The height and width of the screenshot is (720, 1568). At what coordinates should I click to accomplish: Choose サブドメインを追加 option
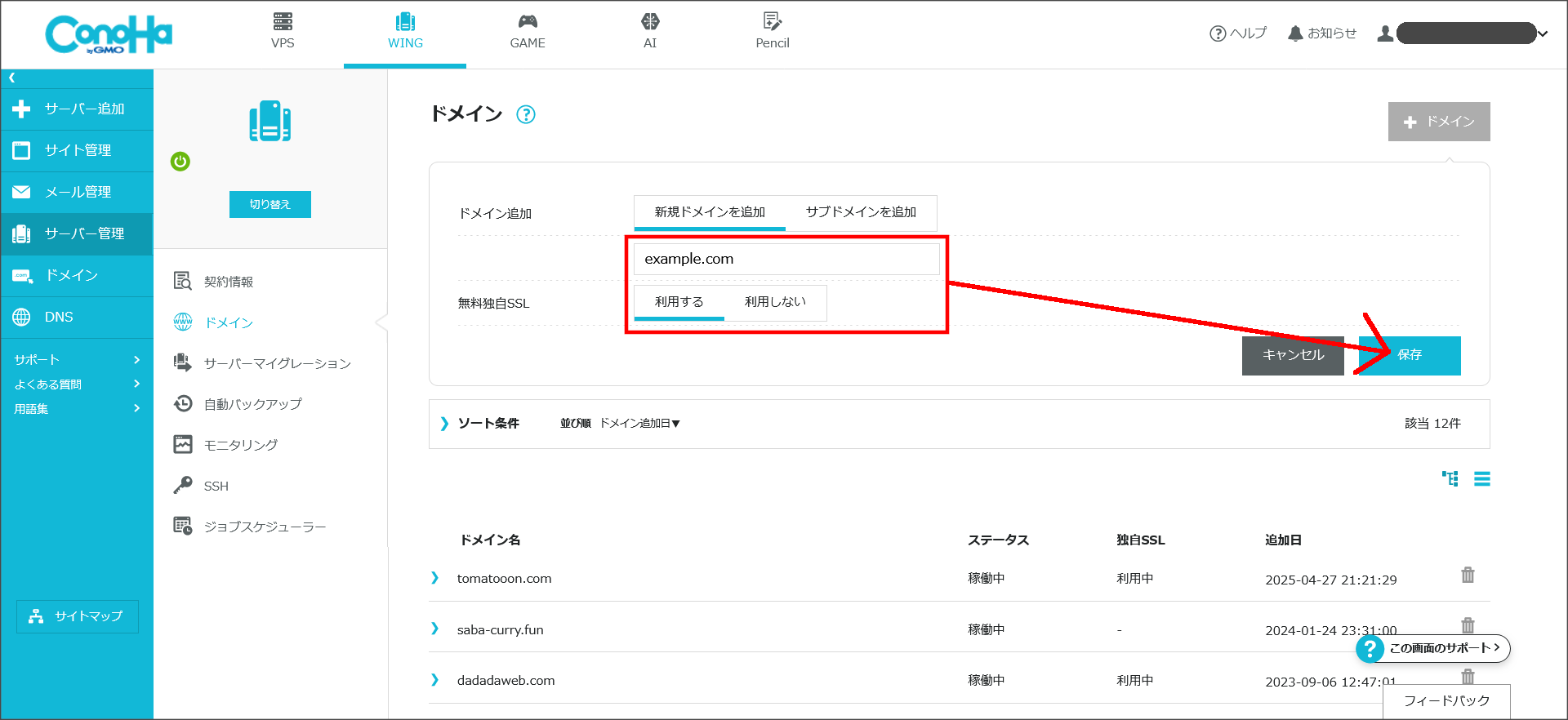coord(861,212)
